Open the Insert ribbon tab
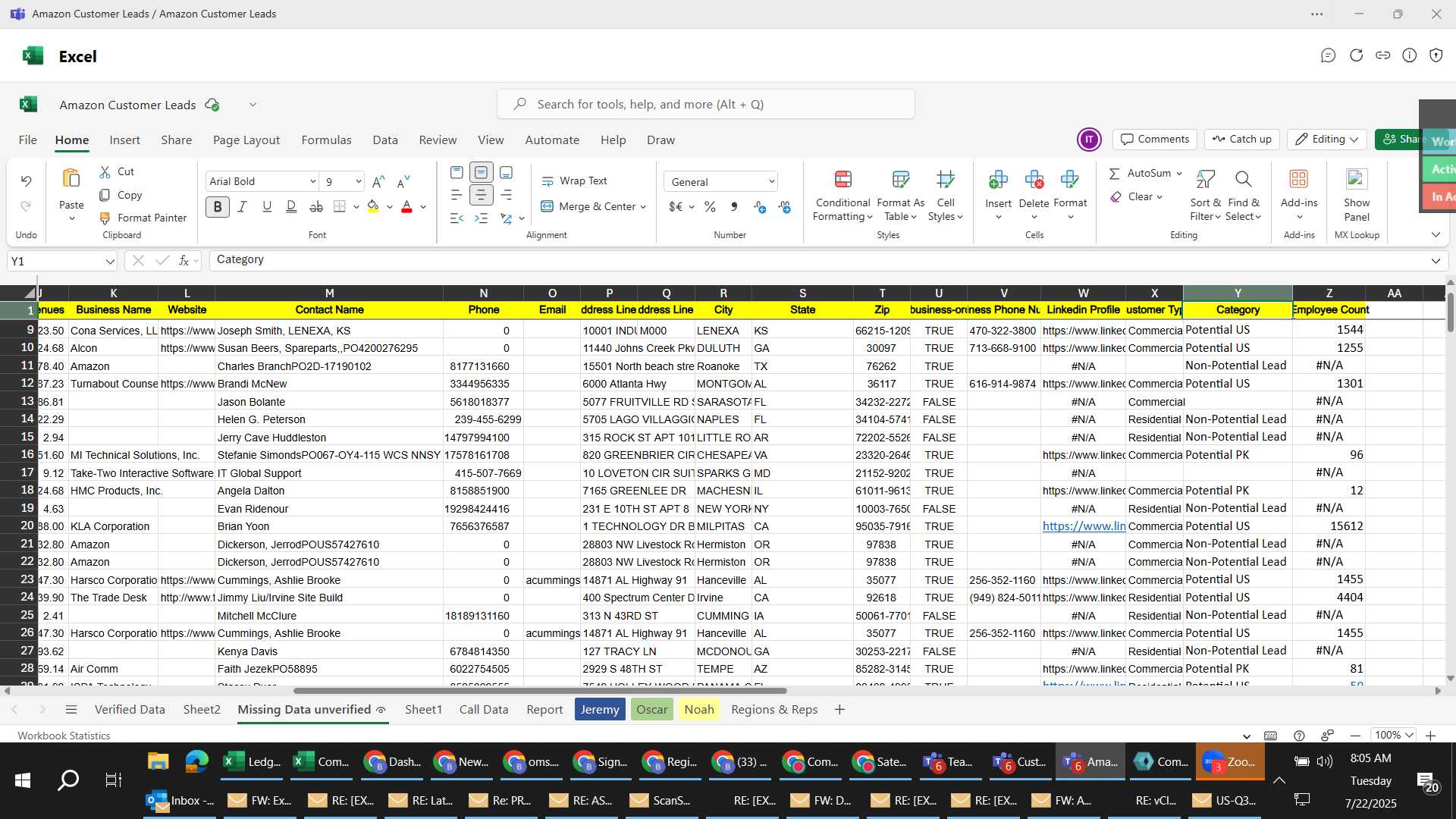 124,140
